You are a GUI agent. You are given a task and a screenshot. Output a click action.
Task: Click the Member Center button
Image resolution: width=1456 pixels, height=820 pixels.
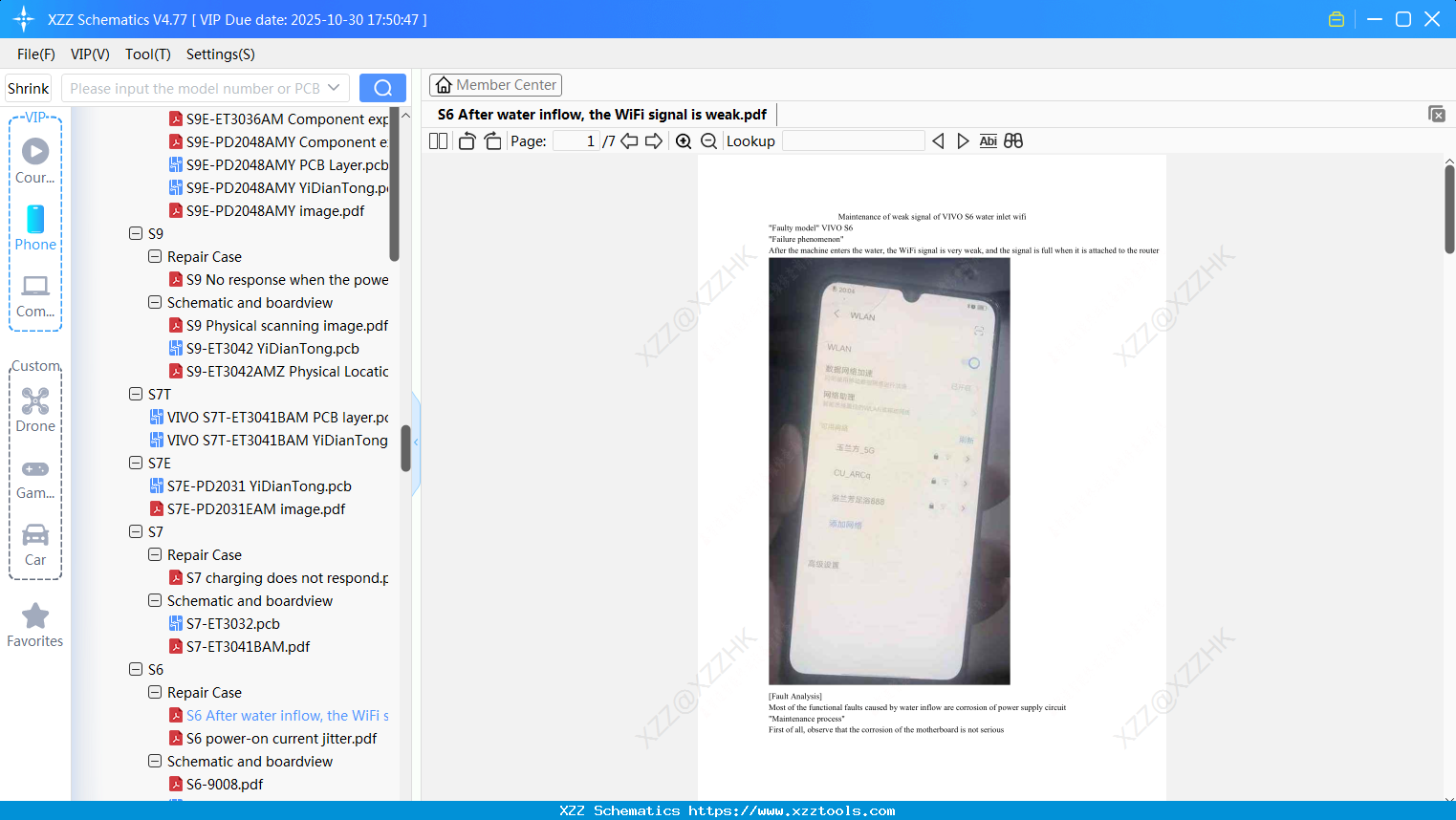pos(495,84)
